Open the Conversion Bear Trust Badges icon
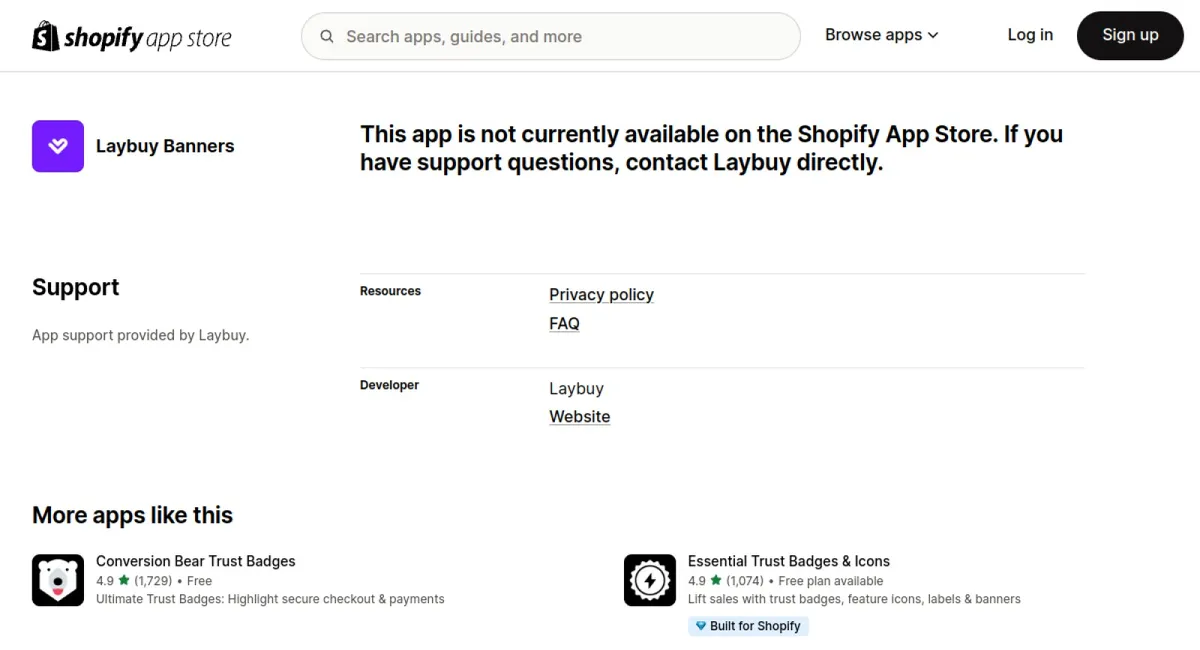 point(58,580)
